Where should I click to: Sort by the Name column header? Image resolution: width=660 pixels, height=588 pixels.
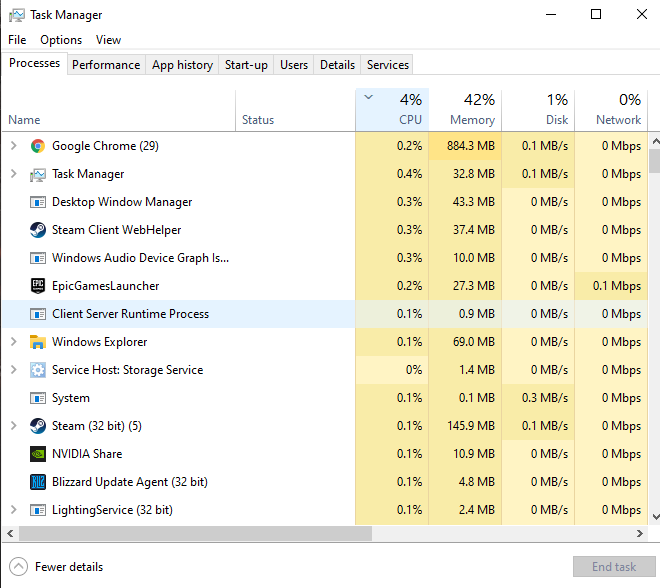coord(119,110)
